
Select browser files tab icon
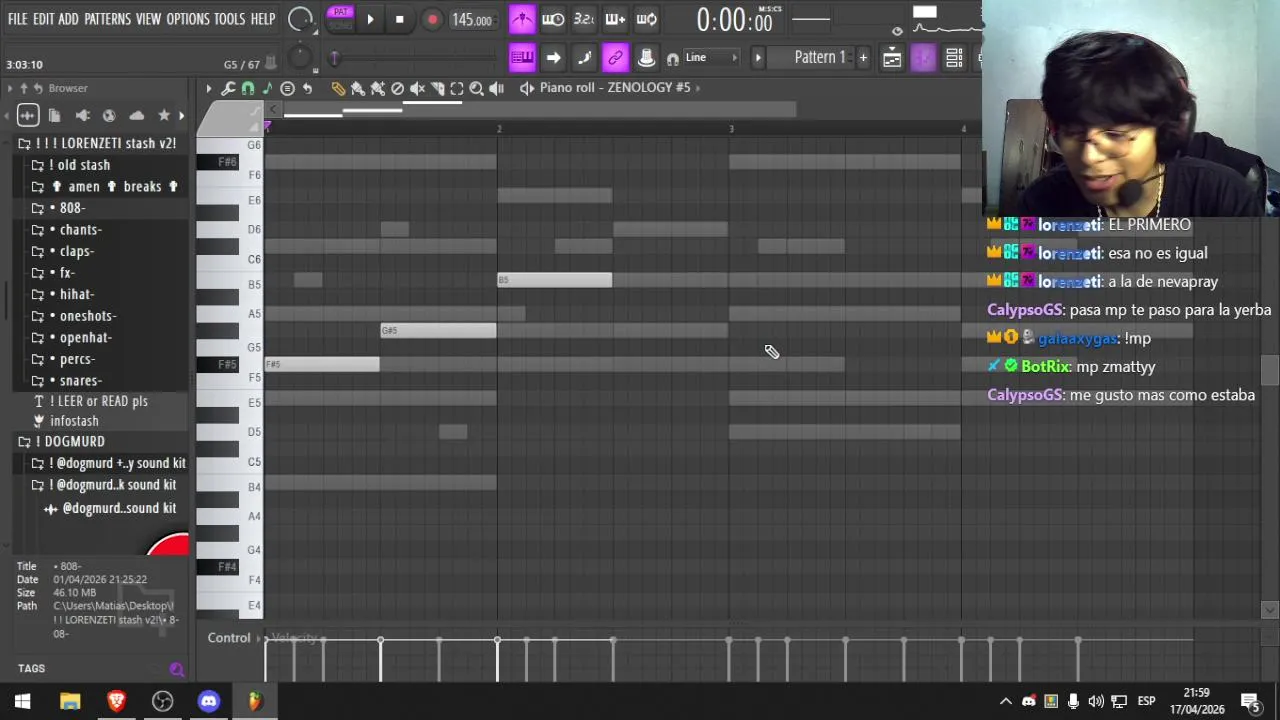click(54, 115)
